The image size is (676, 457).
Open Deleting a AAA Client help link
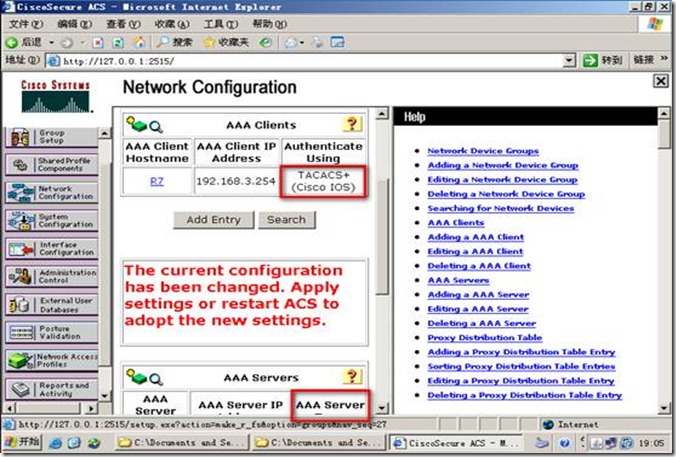point(479,266)
